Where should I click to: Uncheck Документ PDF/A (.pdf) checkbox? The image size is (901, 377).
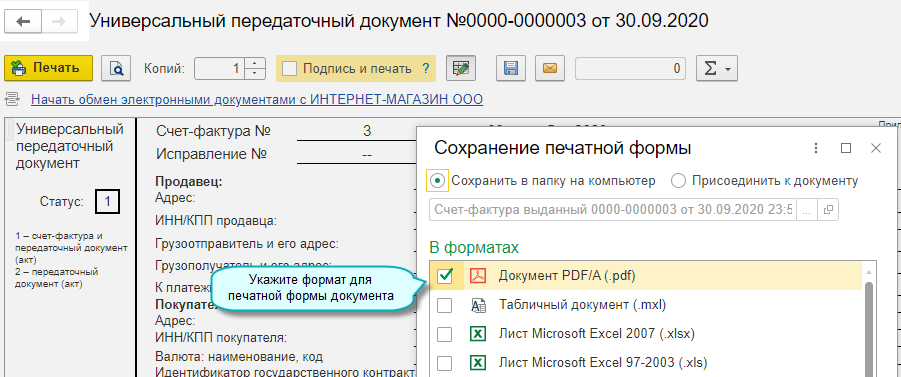tap(445, 276)
